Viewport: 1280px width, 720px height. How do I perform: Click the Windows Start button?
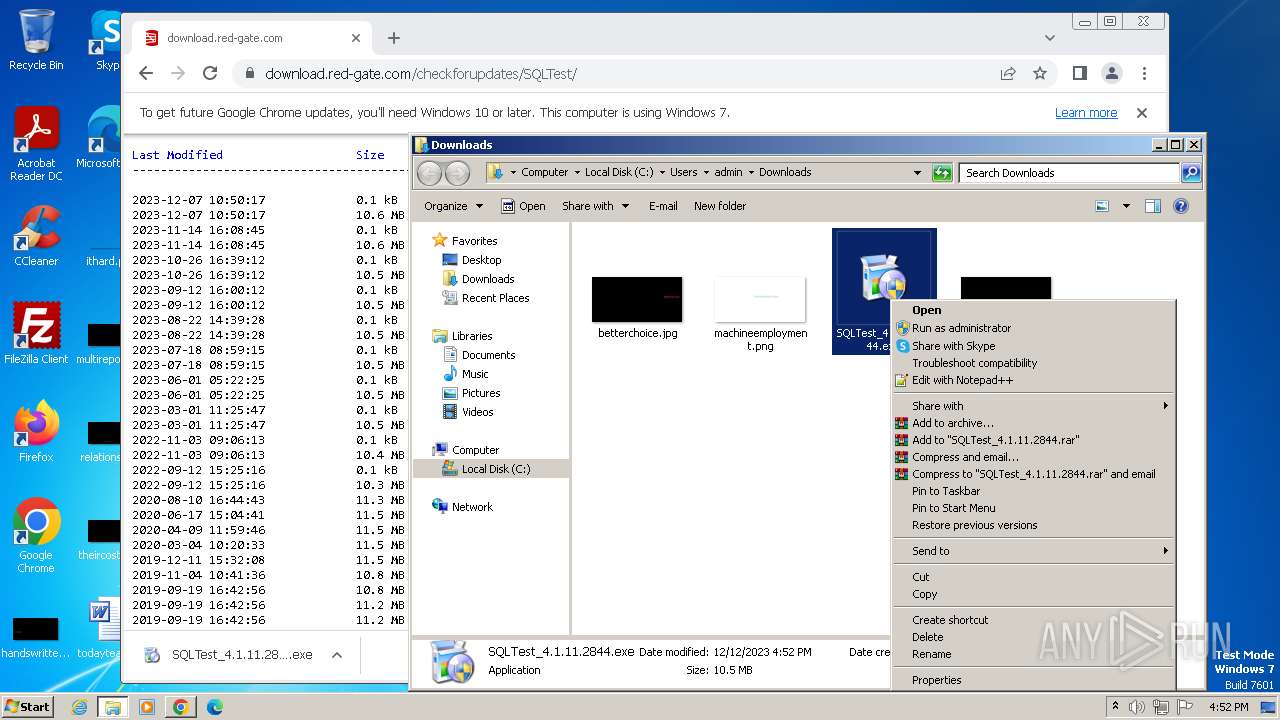(28, 706)
